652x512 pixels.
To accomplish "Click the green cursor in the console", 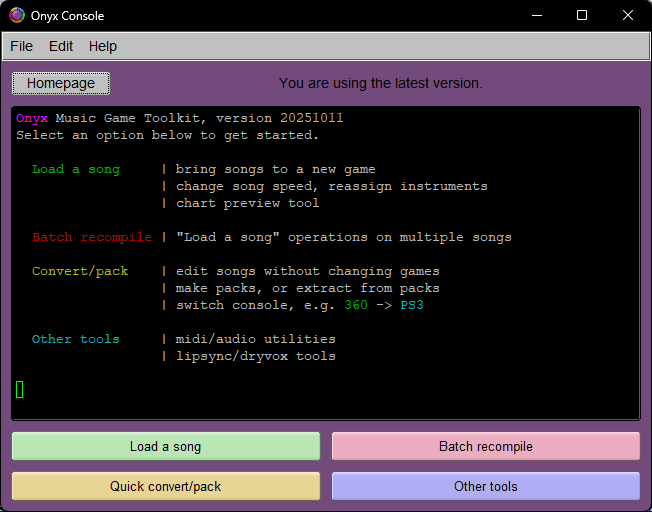I will pyautogui.click(x=20, y=389).
